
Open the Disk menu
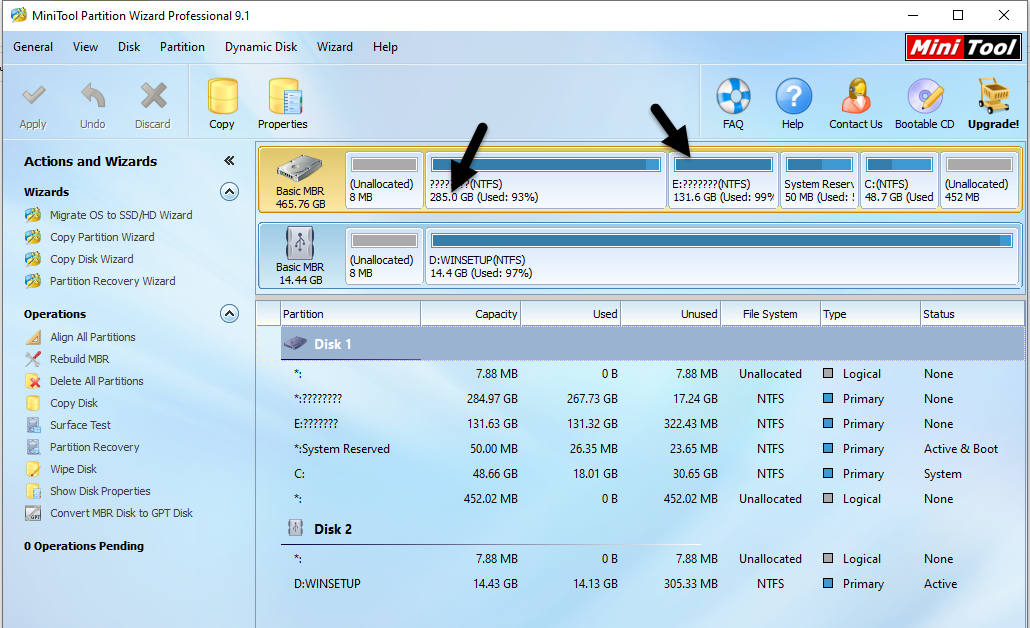[129, 47]
